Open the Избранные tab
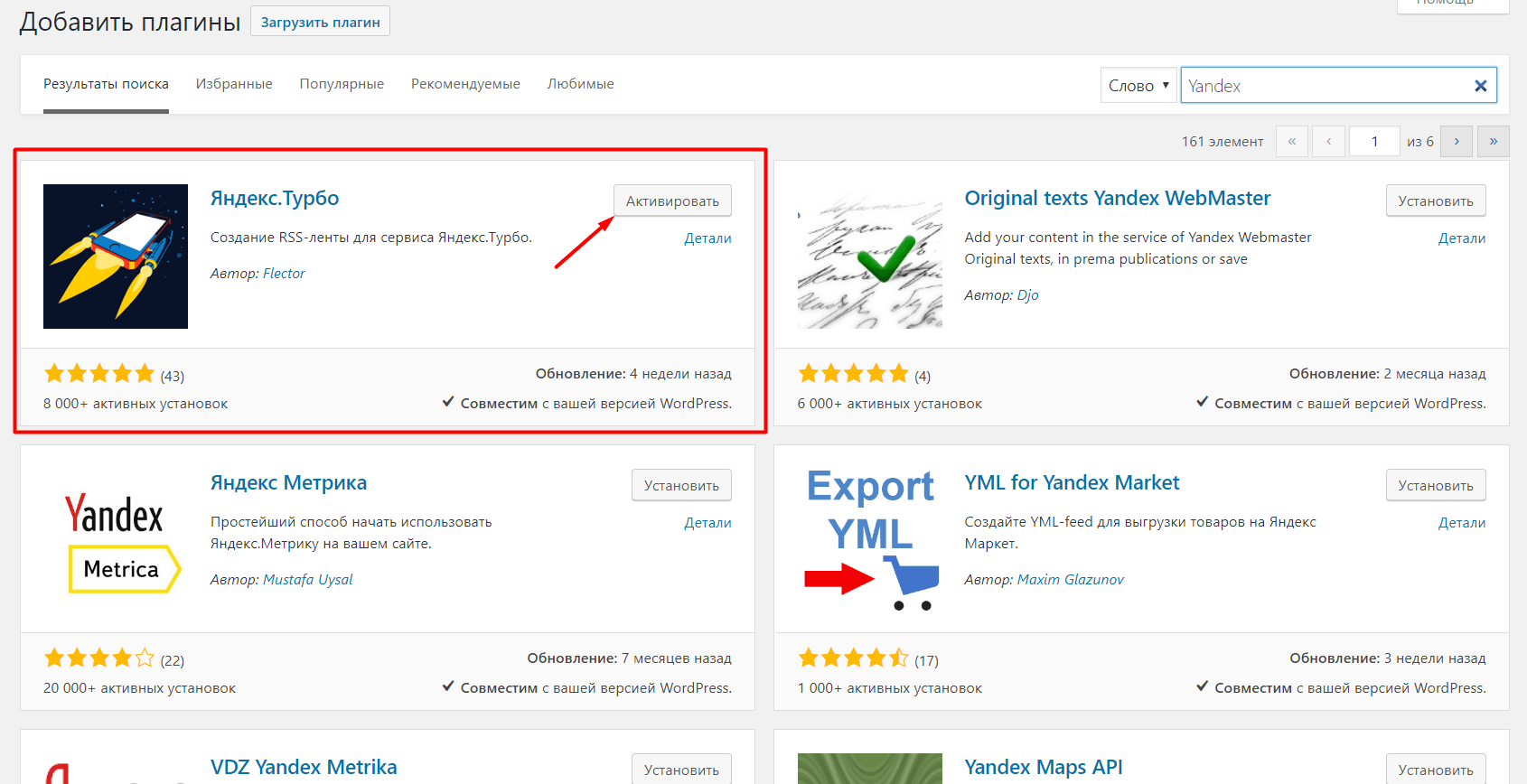Image resolution: width=1527 pixels, height=784 pixels. point(234,84)
